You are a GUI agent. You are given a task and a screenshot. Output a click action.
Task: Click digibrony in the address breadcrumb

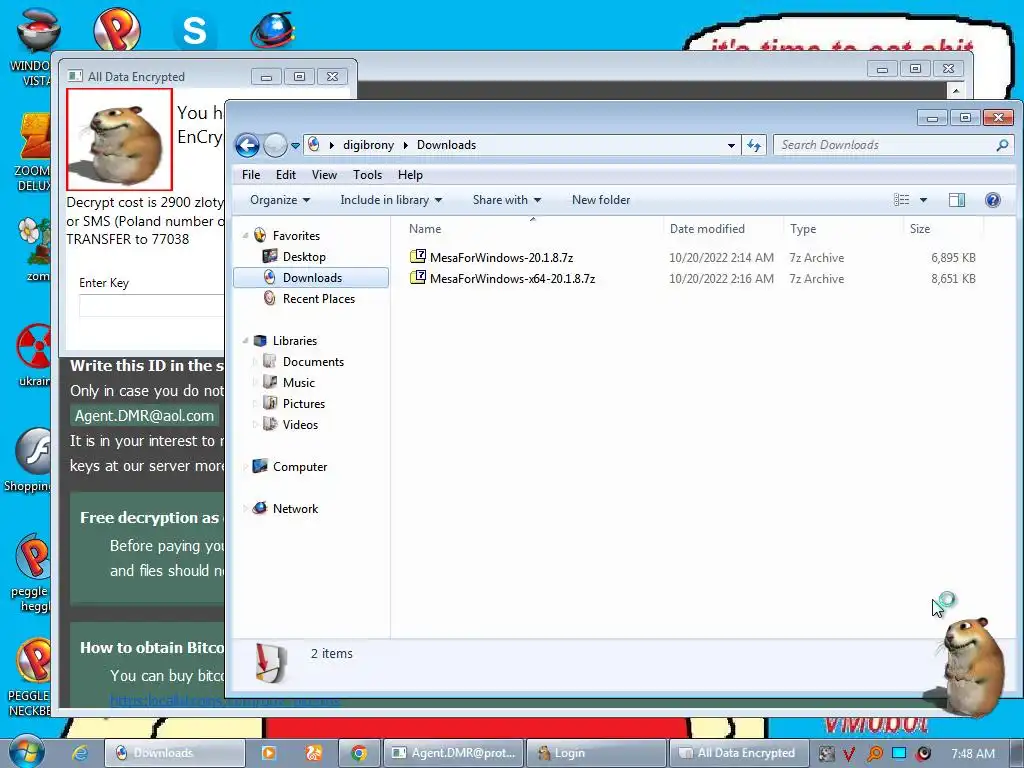(368, 145)
